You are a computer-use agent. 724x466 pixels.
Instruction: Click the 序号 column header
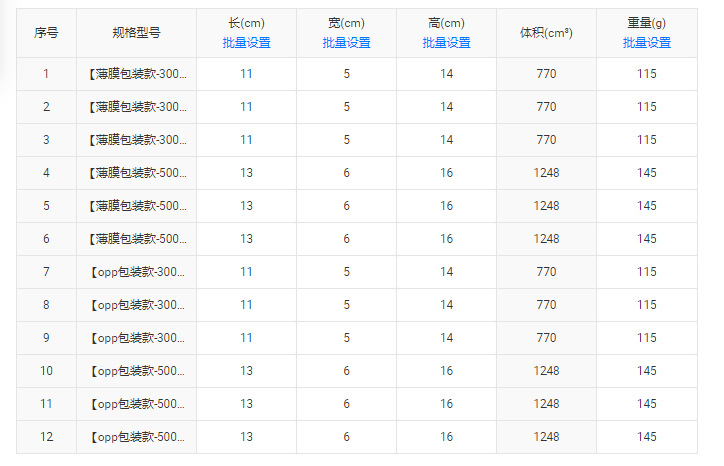[46, 33]
